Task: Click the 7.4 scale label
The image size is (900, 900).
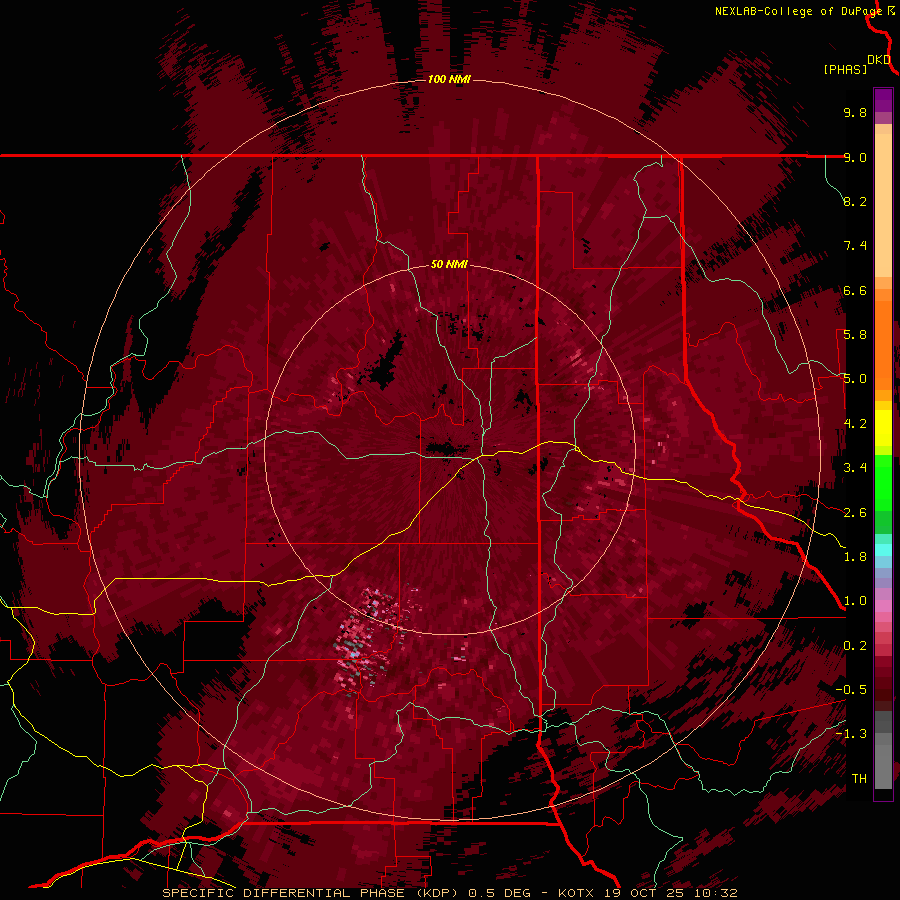Action: (x=855, y=246)
